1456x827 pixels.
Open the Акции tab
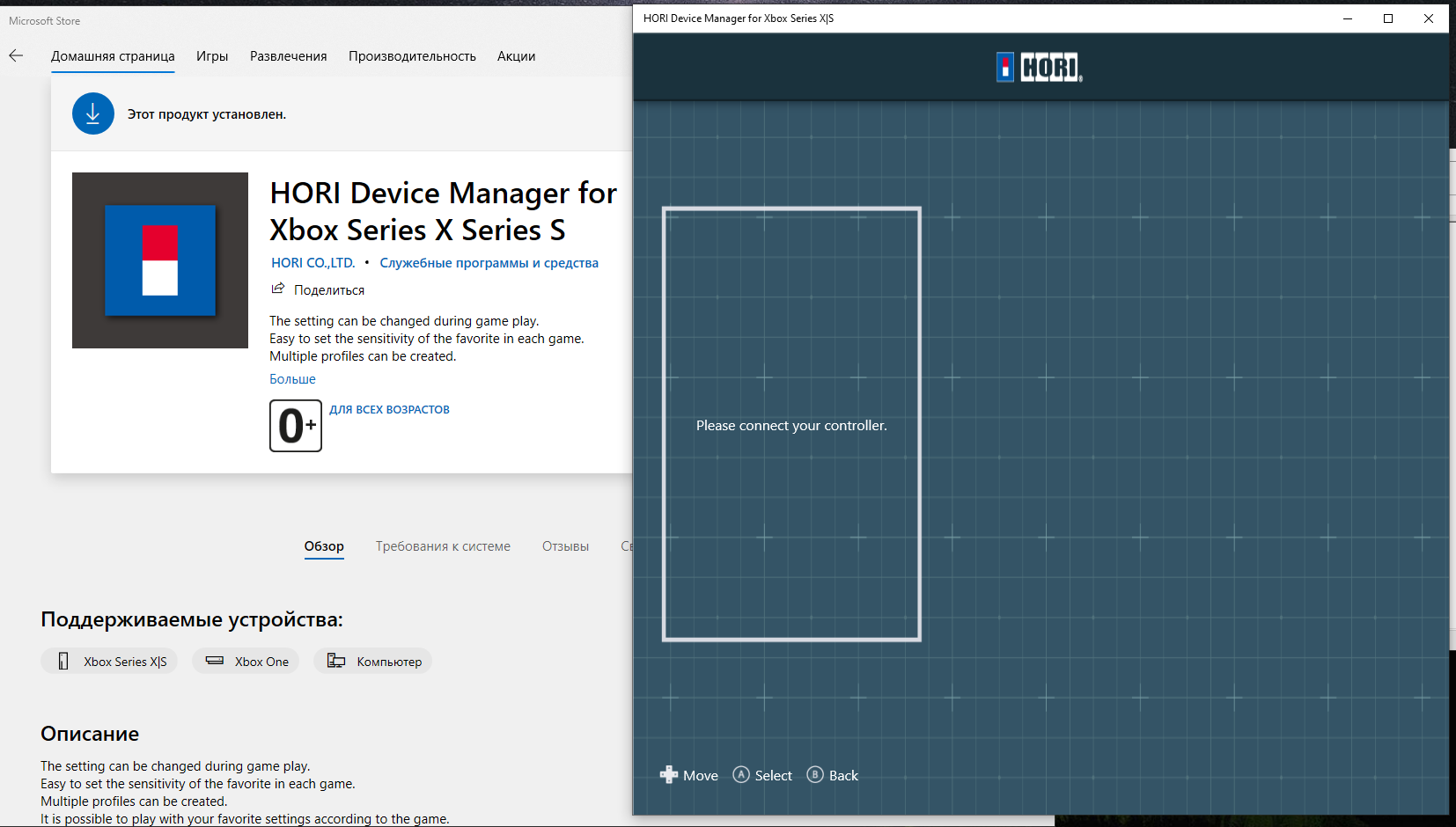[x=517, y=56]
